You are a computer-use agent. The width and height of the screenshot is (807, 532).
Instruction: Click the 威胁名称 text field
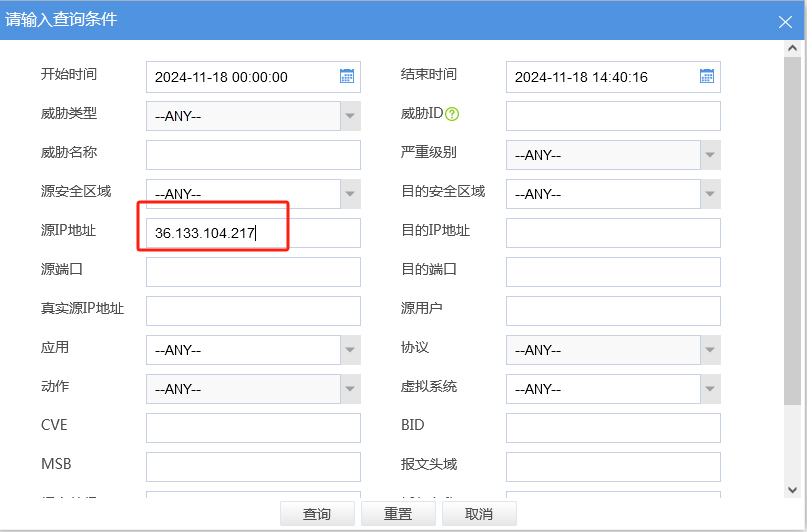point(253,155)
